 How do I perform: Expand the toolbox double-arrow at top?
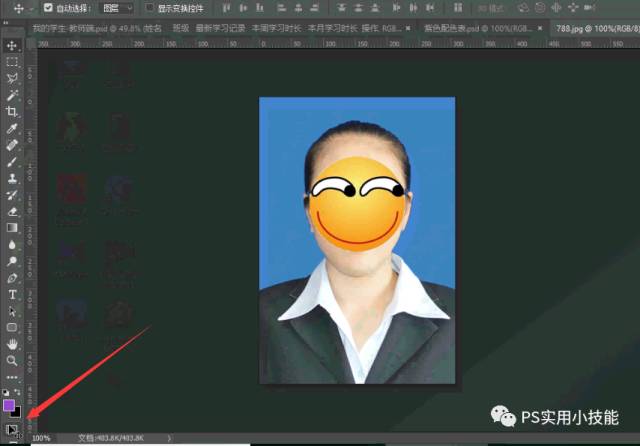point(6,22)
